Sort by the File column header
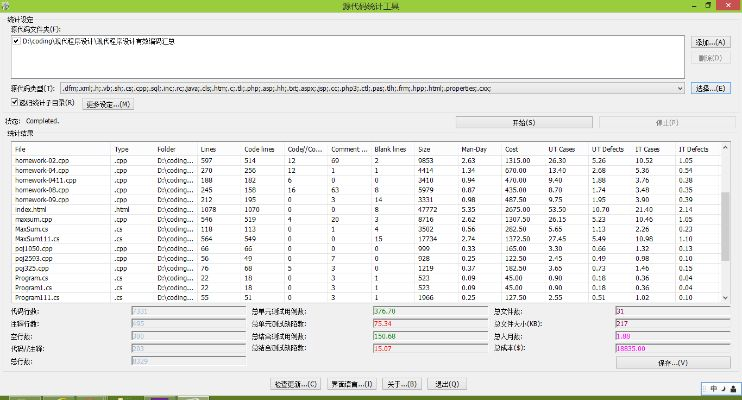742x400 pixels. (61, 149)
